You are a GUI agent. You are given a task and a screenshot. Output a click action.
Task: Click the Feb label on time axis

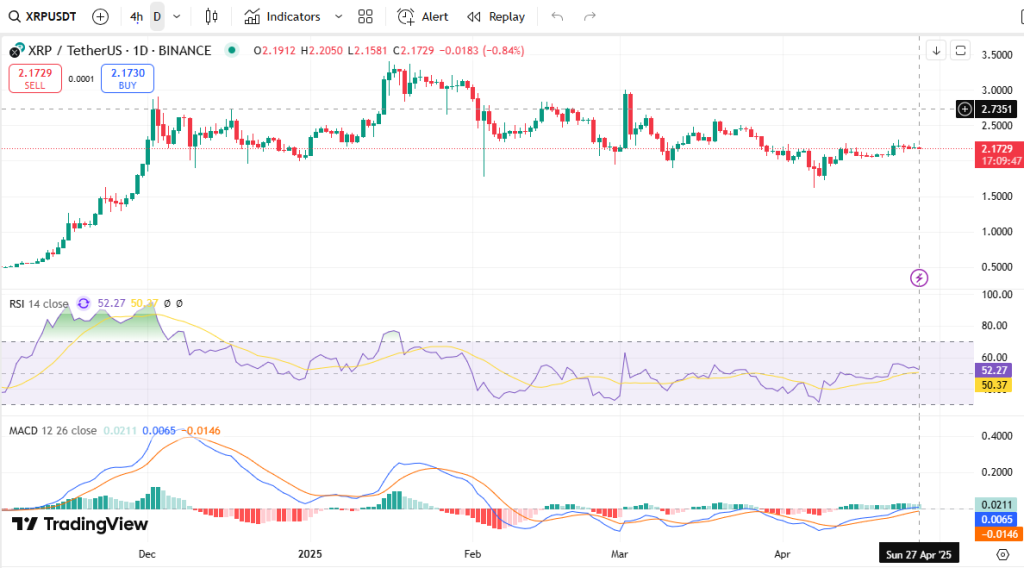pyautogui.click(x=472, y=554)
